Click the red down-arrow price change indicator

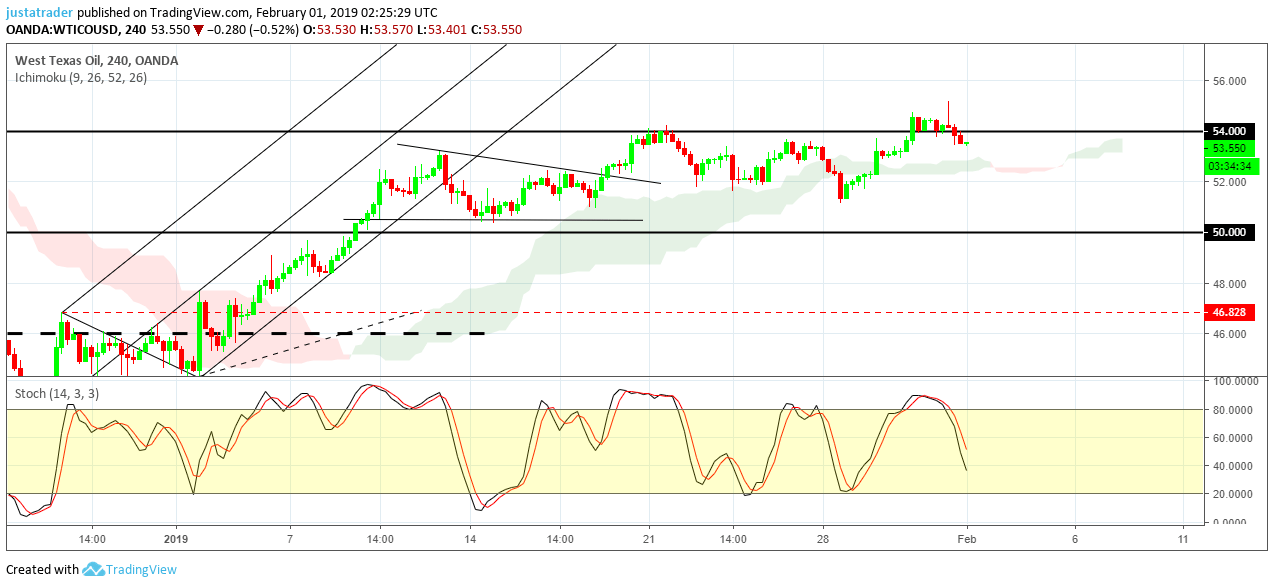(x=198, y=30)
